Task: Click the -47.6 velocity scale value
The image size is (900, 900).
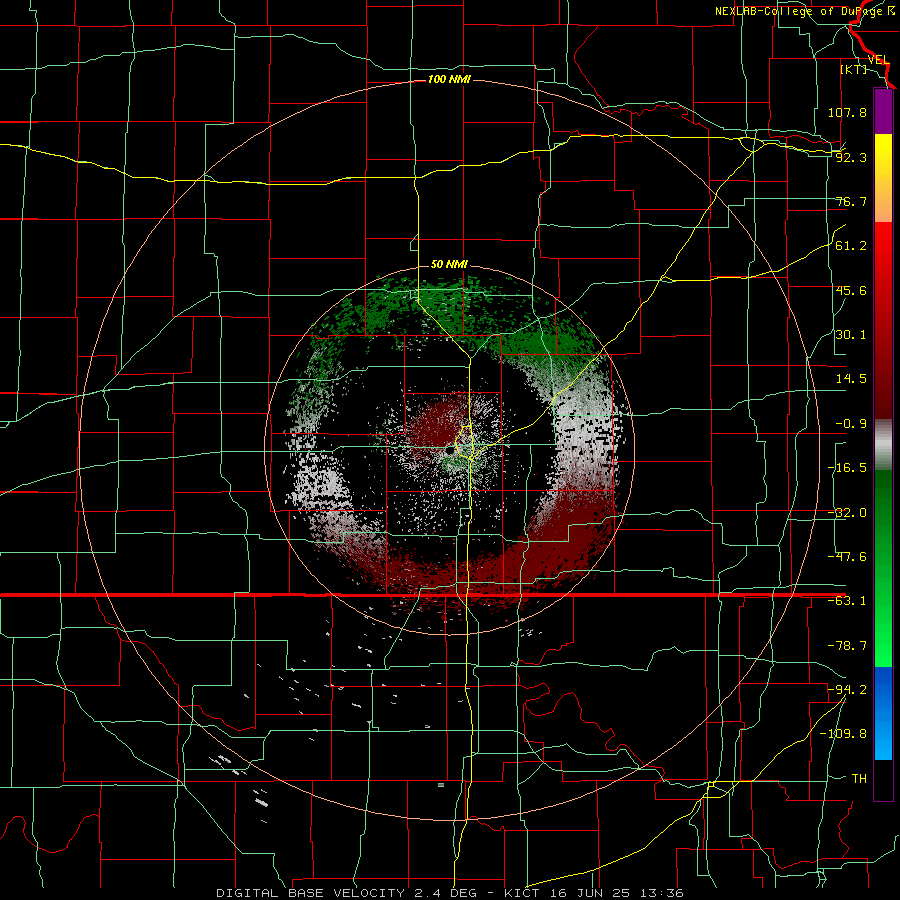Action: pos(847,557)
